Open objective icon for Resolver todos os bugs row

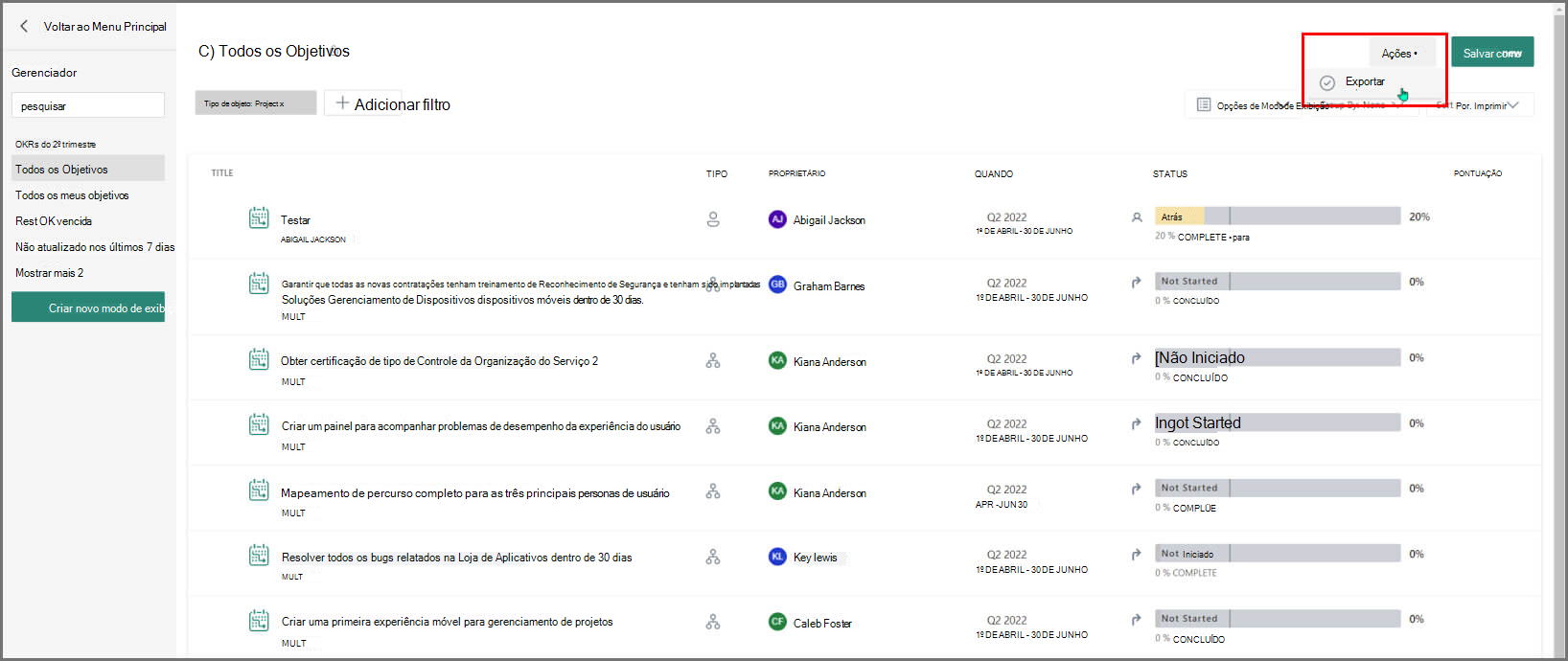point(259,555)
